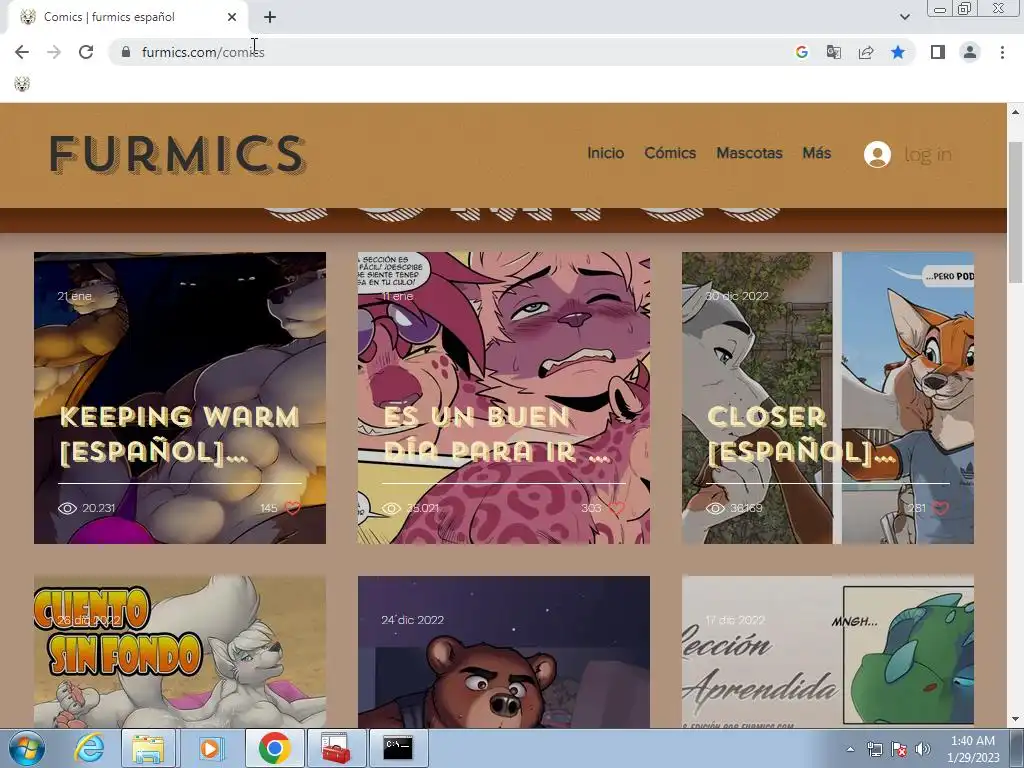Click the taskbar clock 1:40 AM

tap(973, 749)
